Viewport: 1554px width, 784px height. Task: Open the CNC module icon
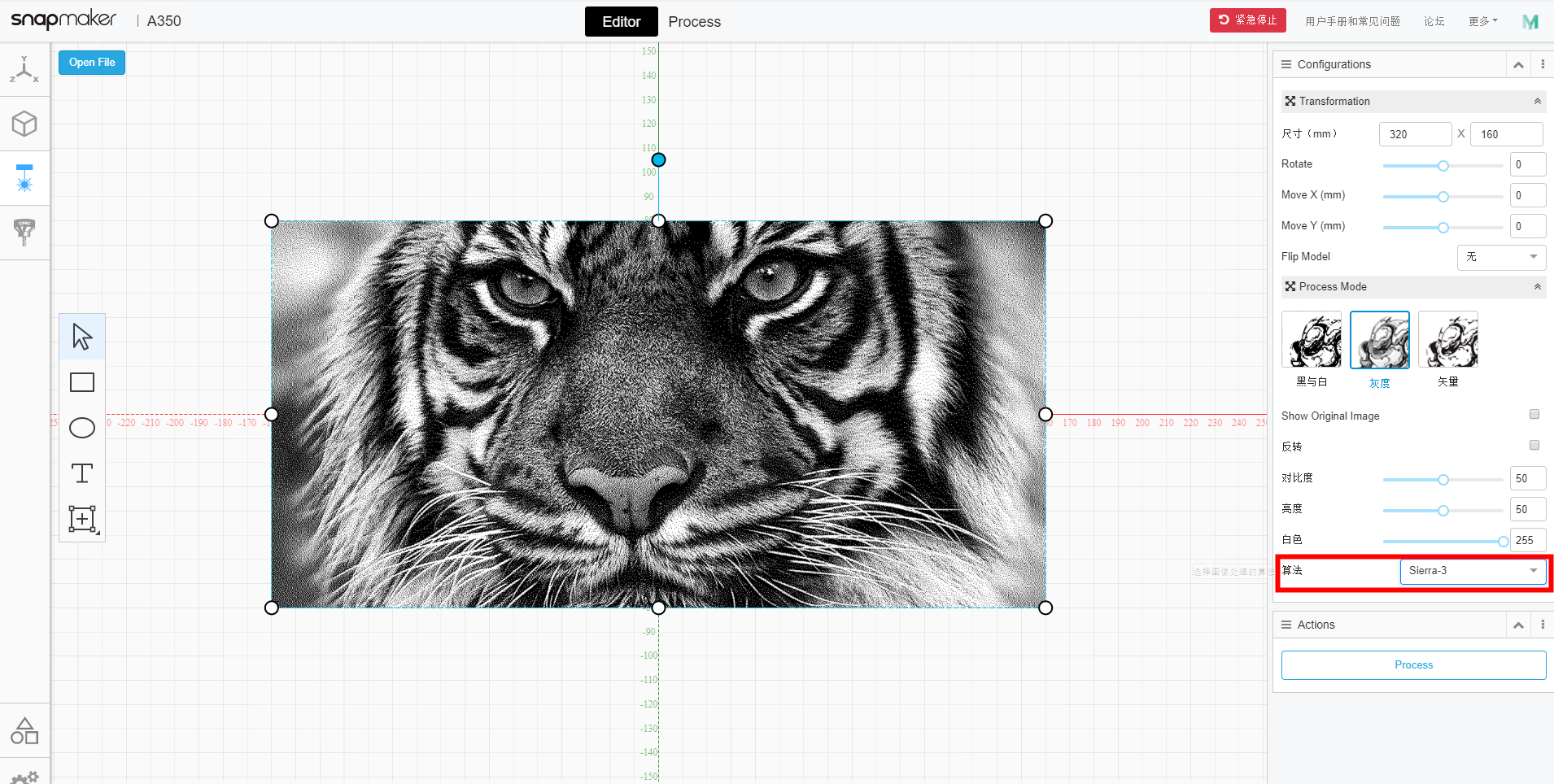pos(24,232)
